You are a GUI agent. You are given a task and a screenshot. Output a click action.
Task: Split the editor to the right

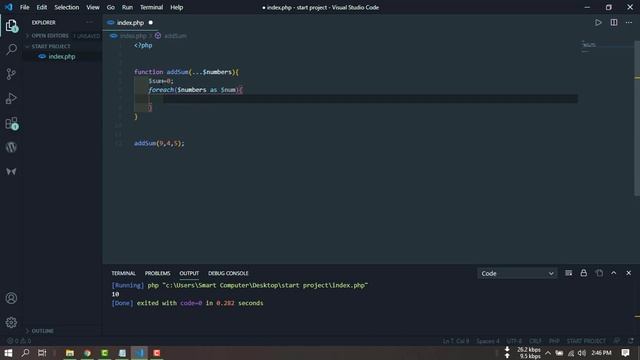coord(614,22)
